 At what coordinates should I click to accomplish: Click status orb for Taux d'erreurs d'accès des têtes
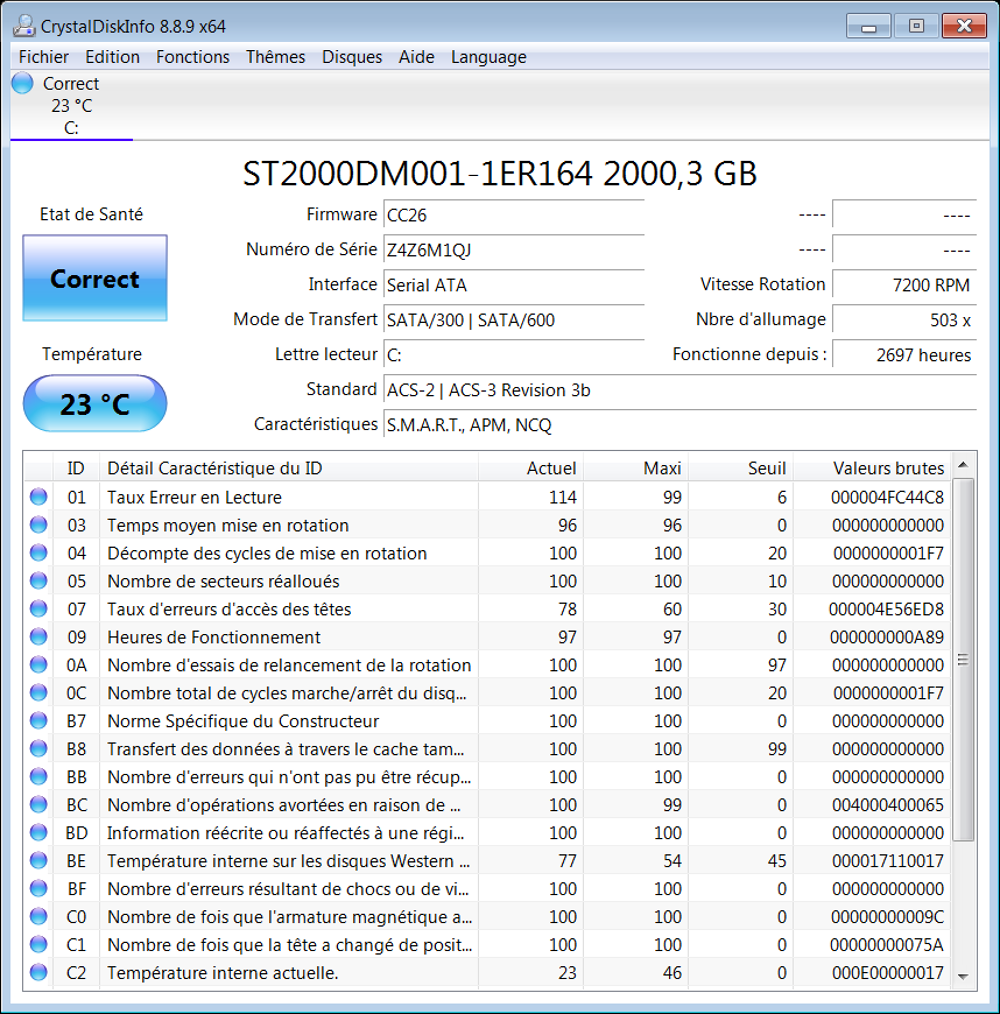[x=39, y=609]
